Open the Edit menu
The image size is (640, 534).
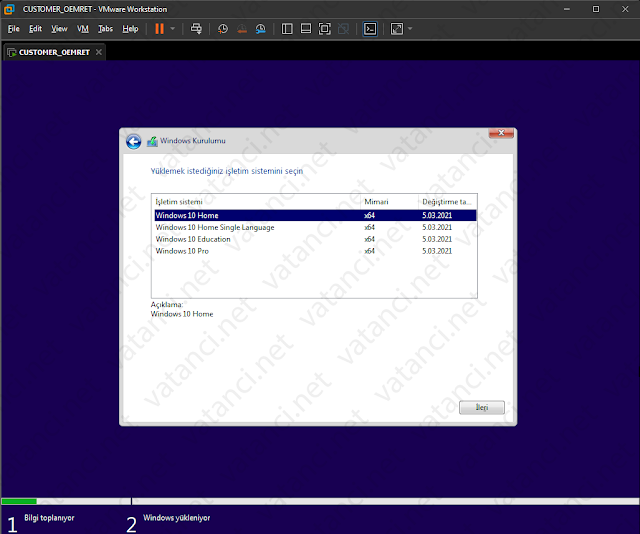tap(36, 29)
